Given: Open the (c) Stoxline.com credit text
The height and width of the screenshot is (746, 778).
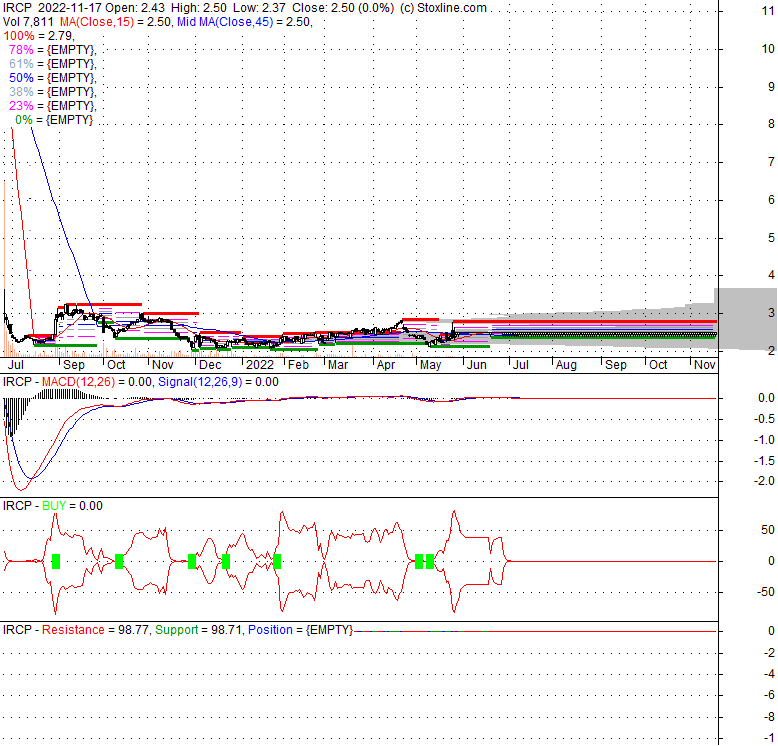Looking at the screenshot, I should pos(443,8).
